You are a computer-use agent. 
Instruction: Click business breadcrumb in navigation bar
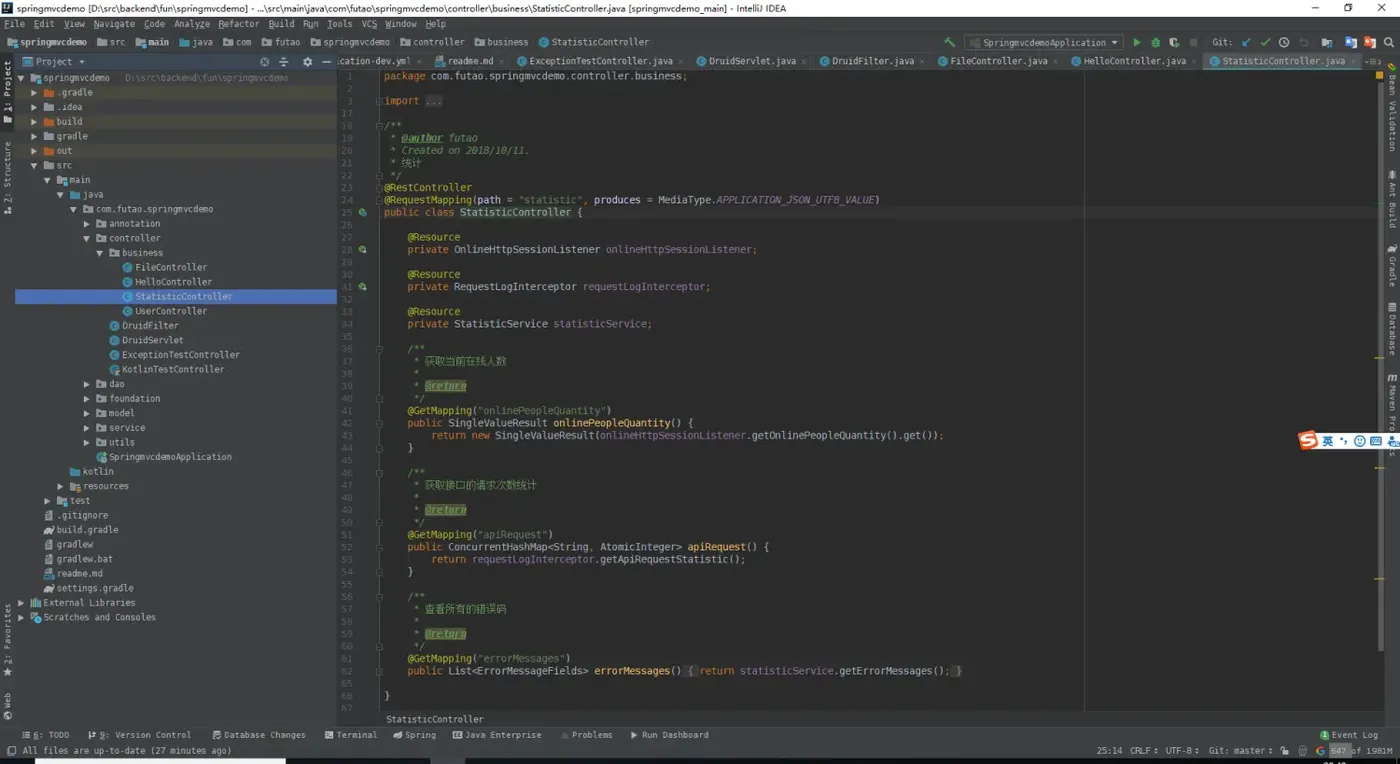[501, 42]
